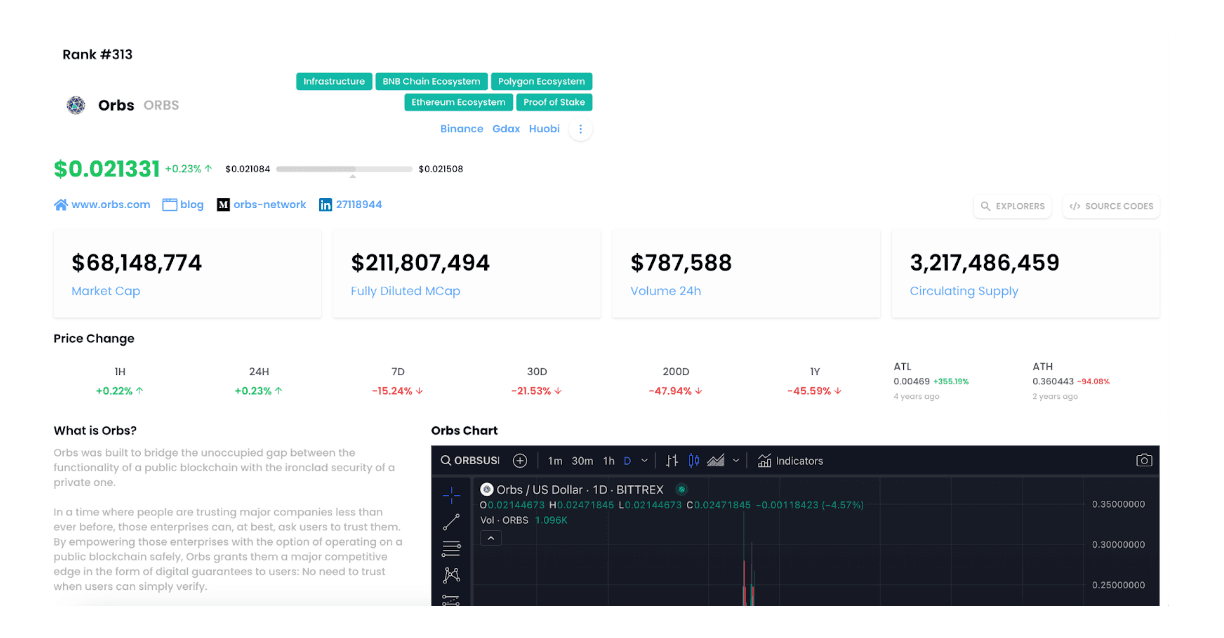Click the Ethereum Ecosystem tag
The height and width of the screenshot is (638, 1224).
[x=458, y=102]
